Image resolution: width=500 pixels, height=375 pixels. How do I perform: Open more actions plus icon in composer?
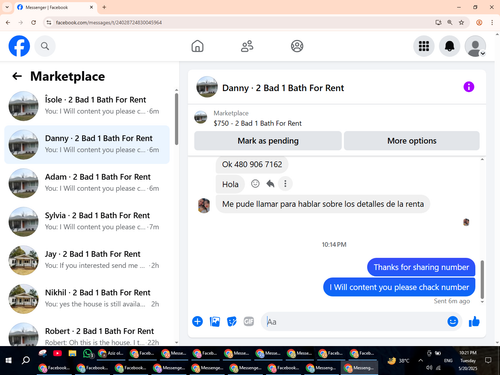(197, 322)
